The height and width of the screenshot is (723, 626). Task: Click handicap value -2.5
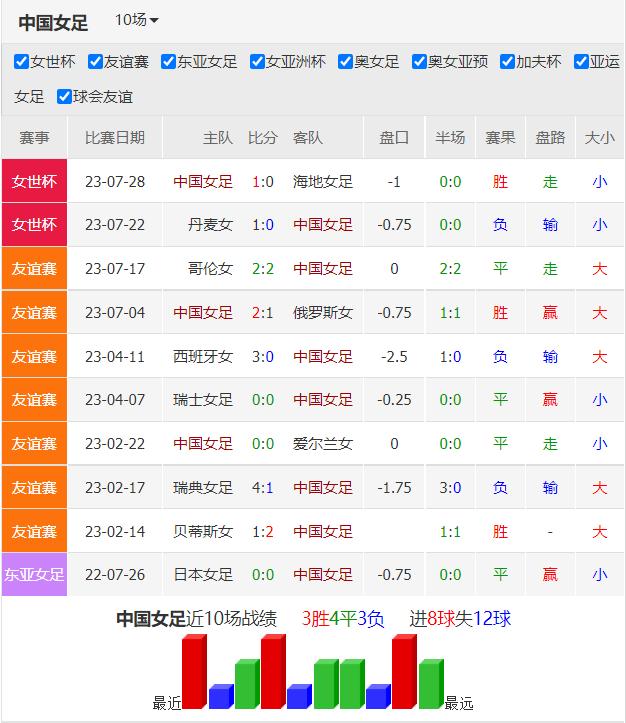click(394, 356)
